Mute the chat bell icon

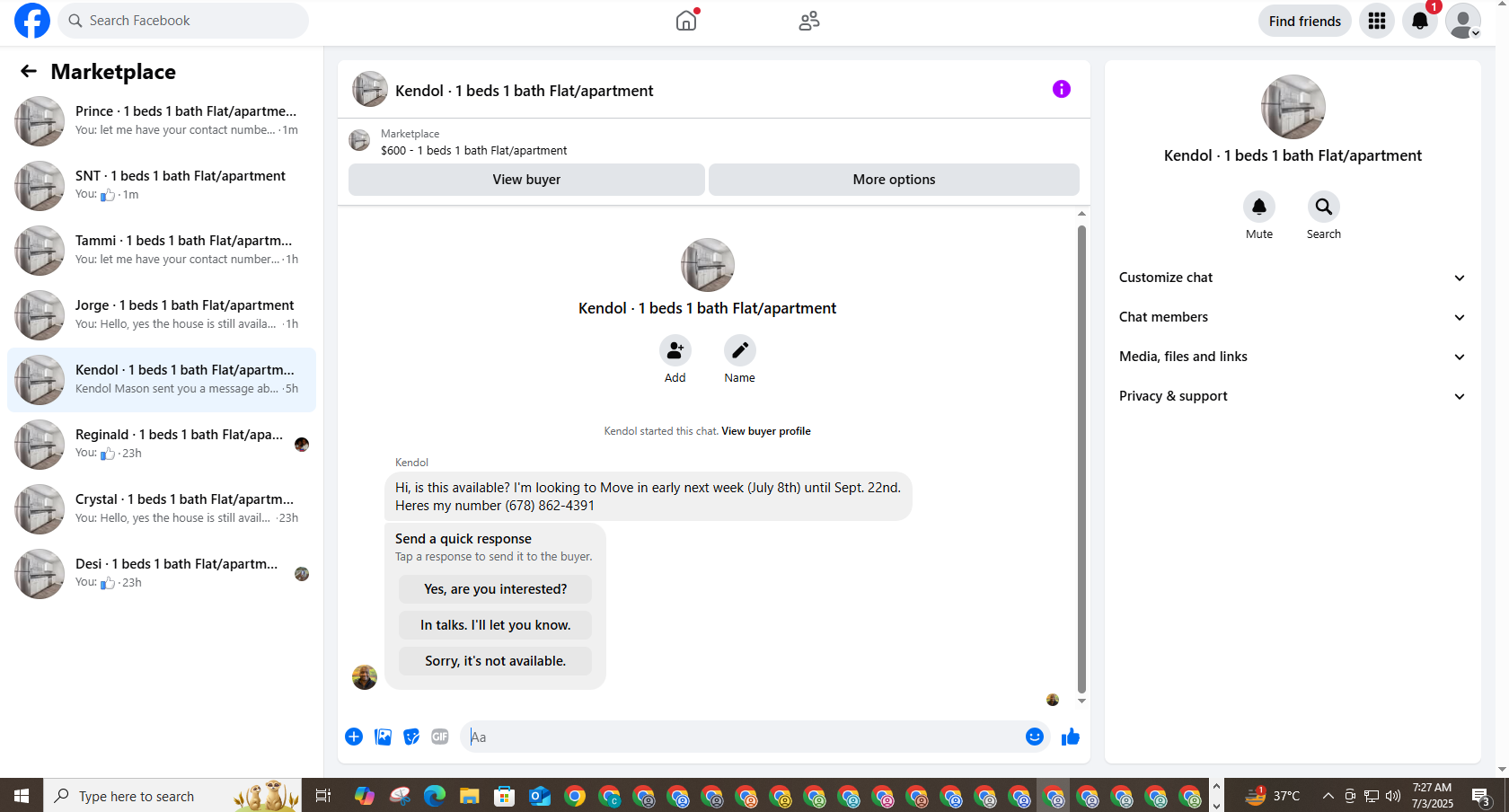point(1259,207)
